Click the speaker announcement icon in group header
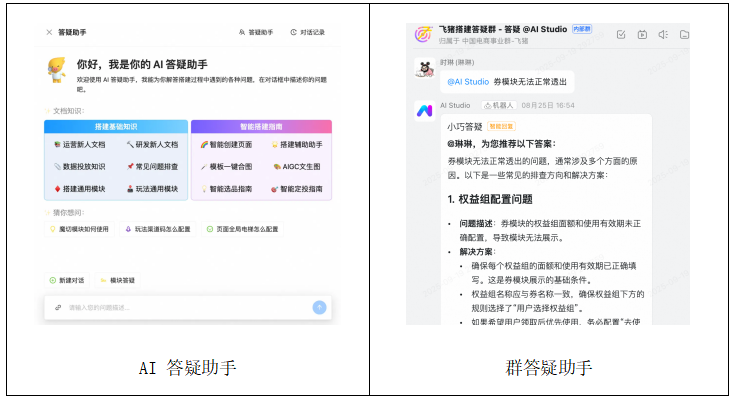This screenshot has height=404, width=736. click(x=663, y=34)
